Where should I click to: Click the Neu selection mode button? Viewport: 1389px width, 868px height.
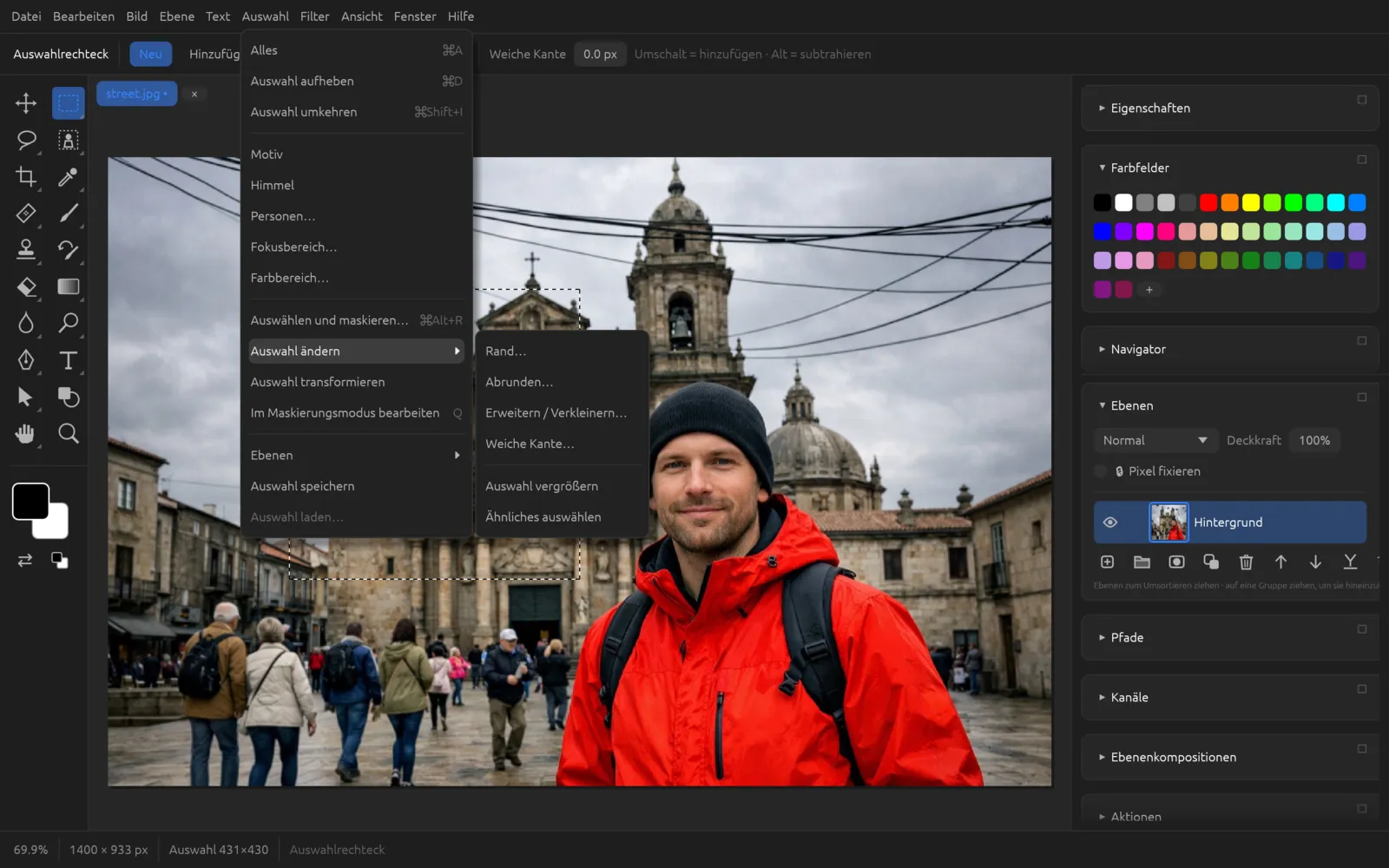coord(150,54)
